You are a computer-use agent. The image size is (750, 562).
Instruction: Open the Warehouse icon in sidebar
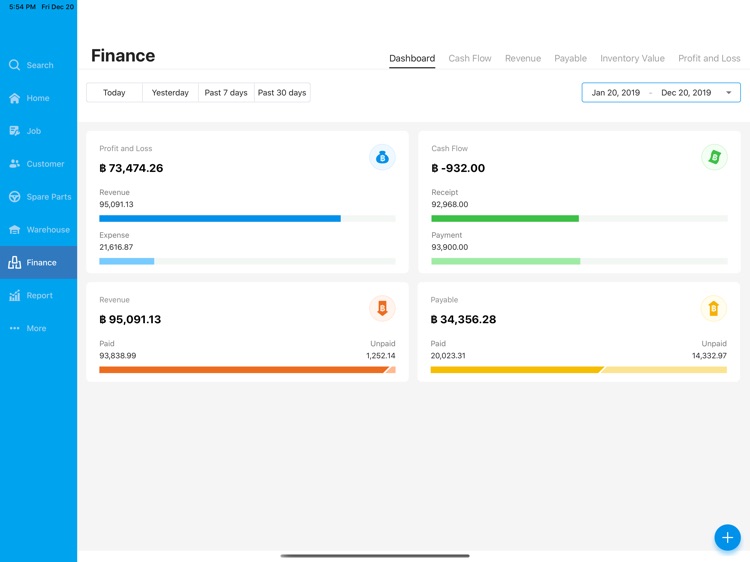point(14,230)
